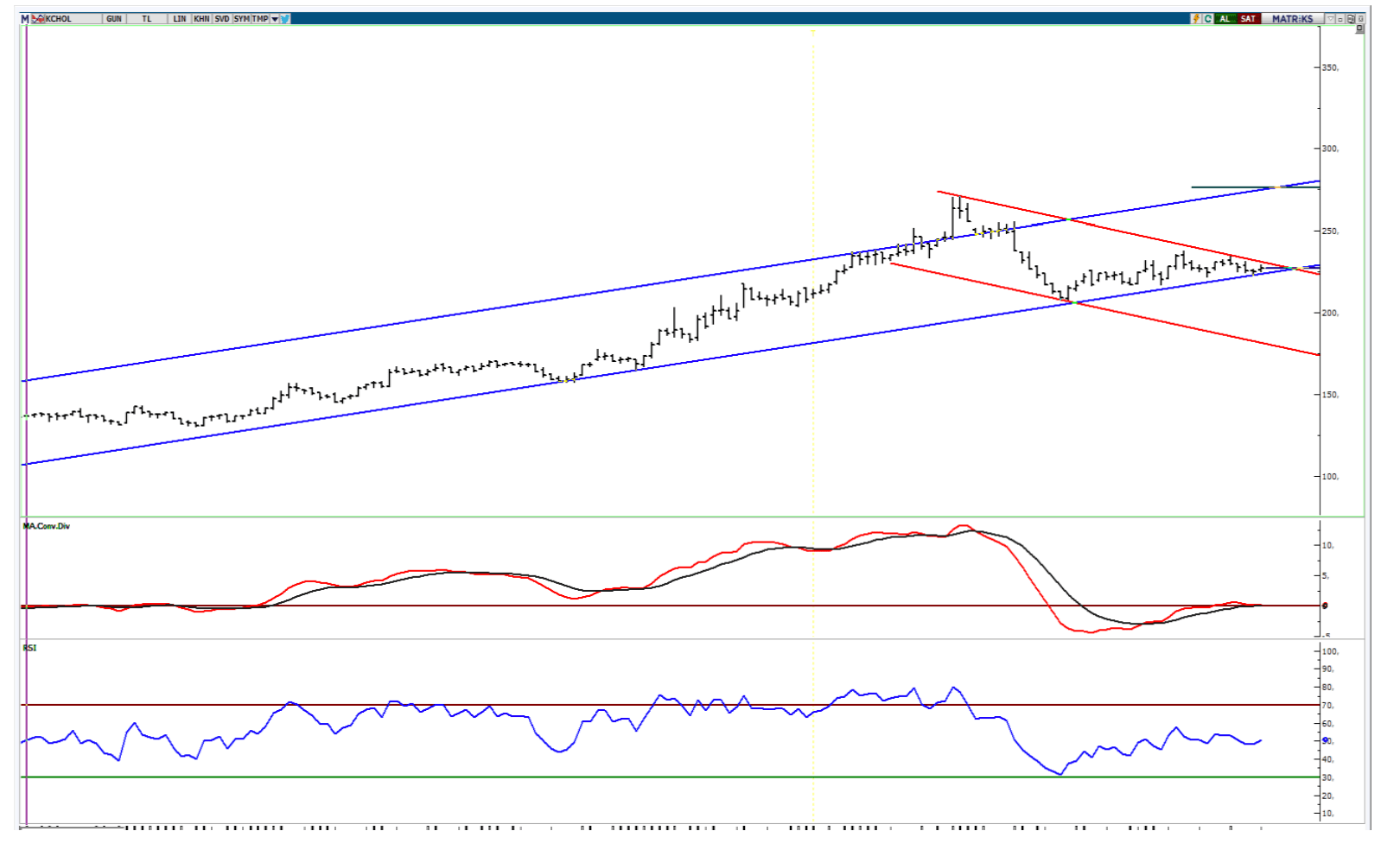Open the triangle dropdown next to MATRIKS
This screenshot has width=1400, height=850.
1331,18
